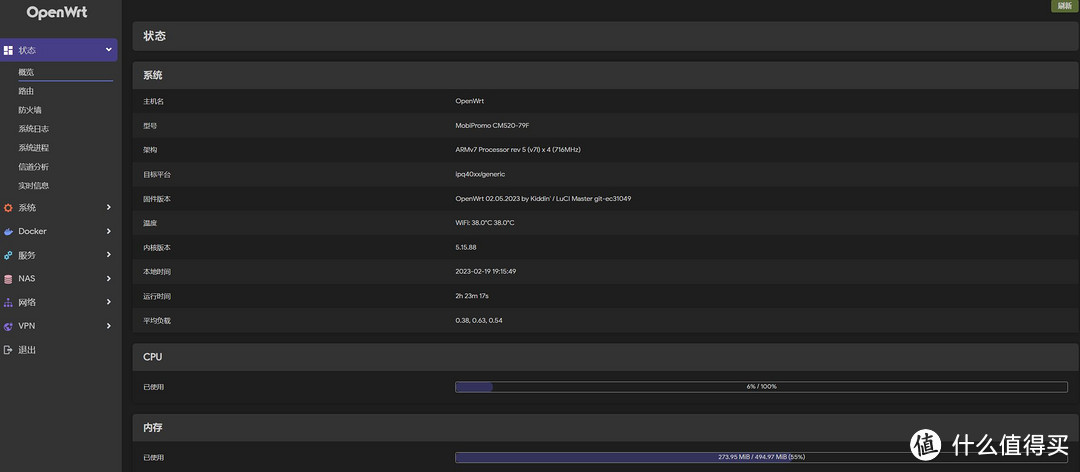Select 防火墙 in the sidebar

tap(30, 110)
